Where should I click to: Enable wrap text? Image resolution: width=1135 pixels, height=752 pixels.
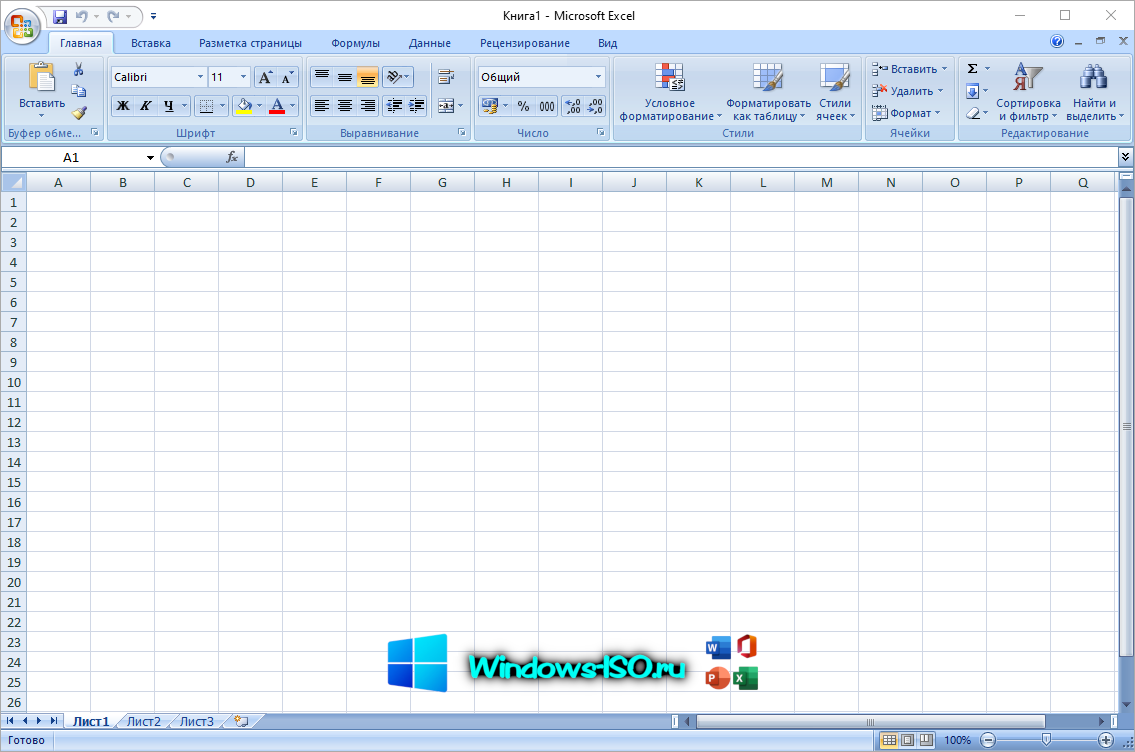click(446, 77)
